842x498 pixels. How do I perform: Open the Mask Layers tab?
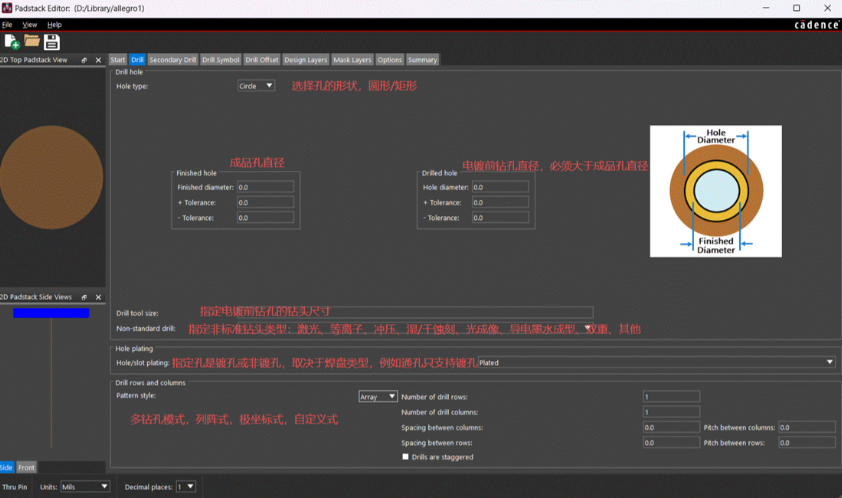[352, 60]
